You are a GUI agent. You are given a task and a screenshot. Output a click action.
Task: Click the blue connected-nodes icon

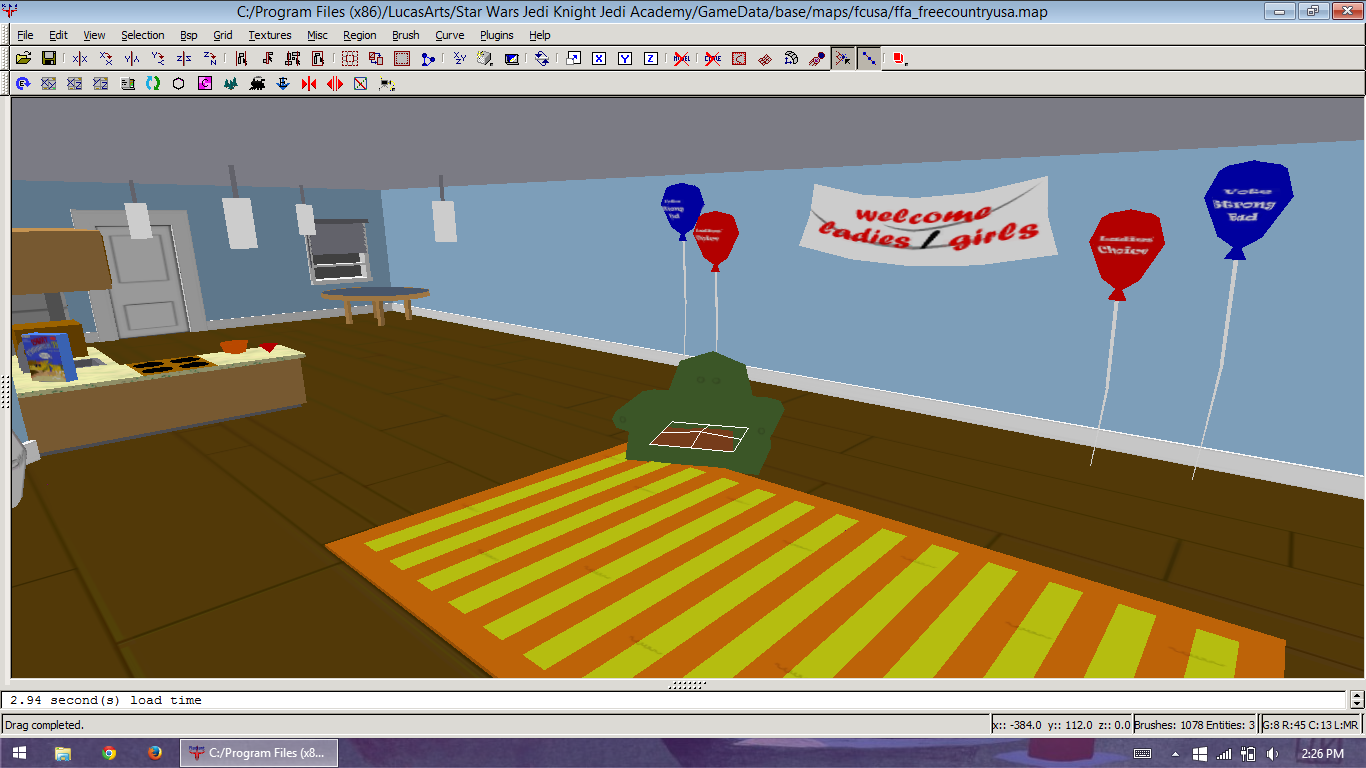428,59
